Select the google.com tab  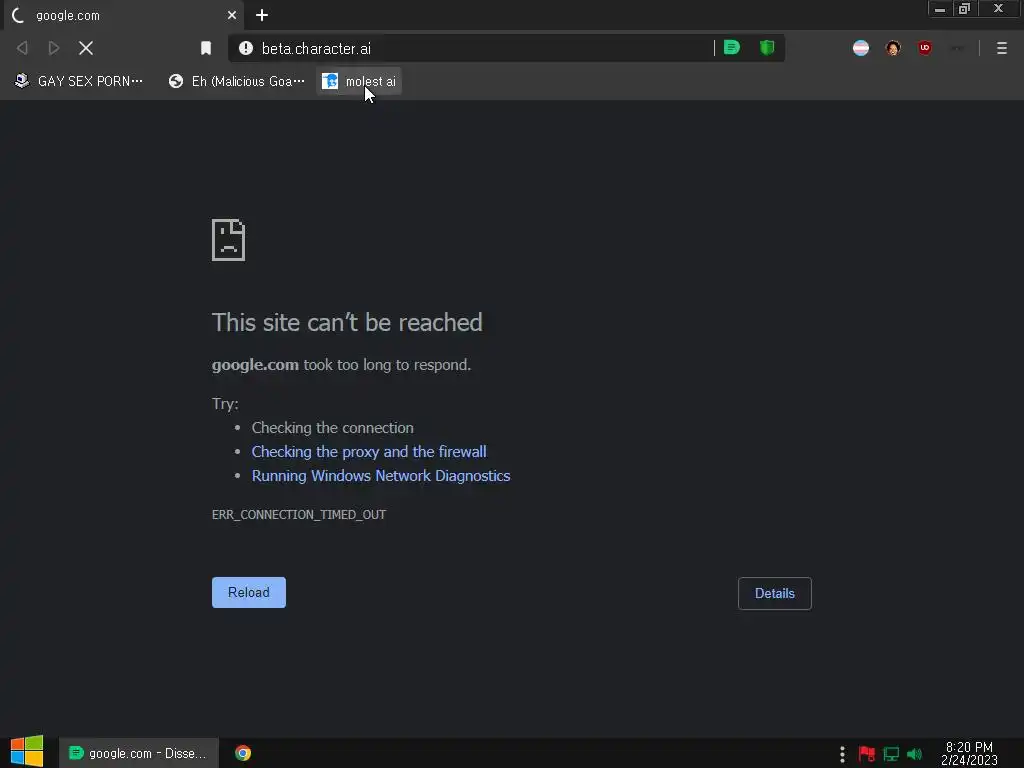124,15
